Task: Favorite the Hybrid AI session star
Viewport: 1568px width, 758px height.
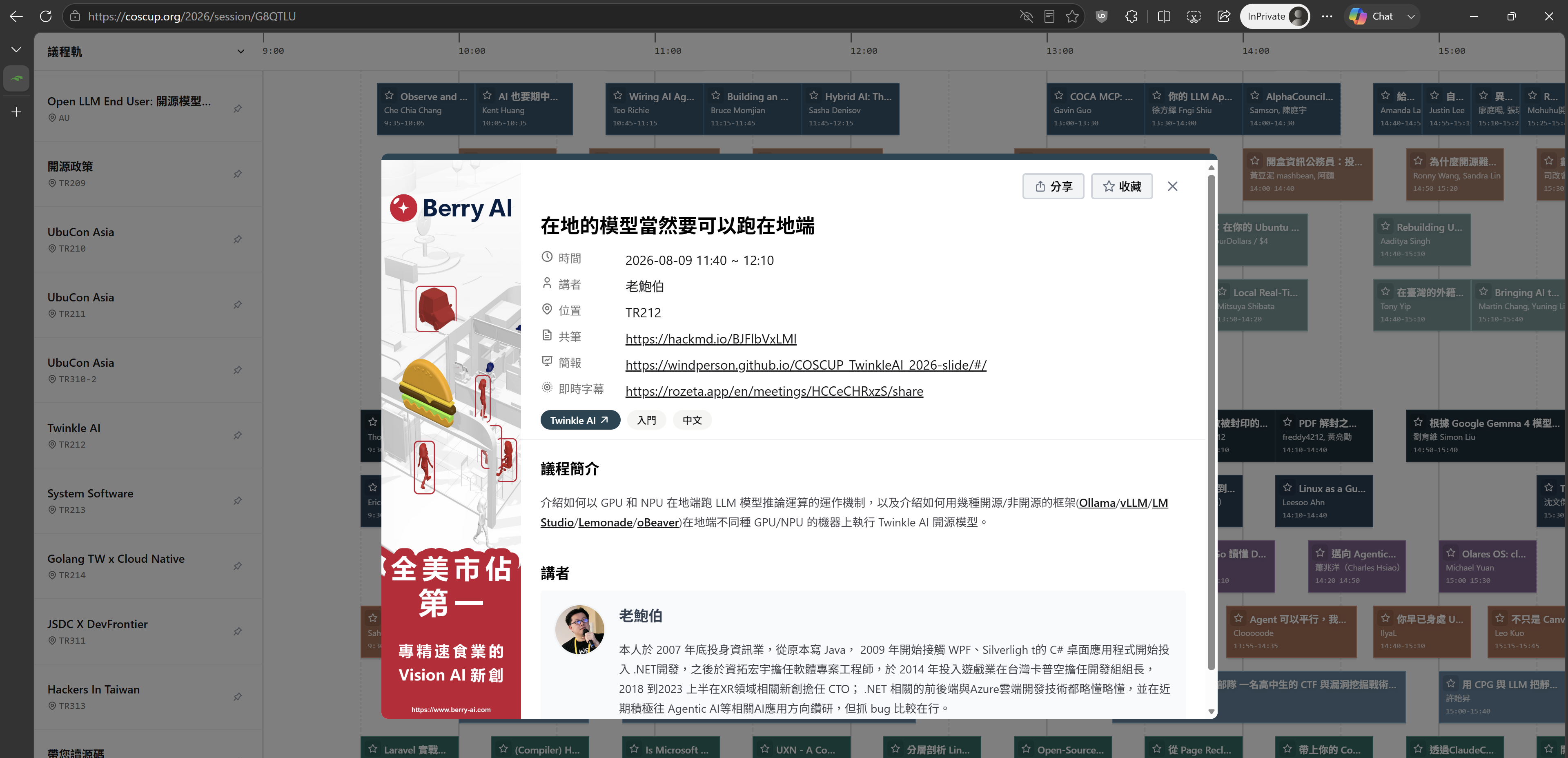Action: pos(814,96)
